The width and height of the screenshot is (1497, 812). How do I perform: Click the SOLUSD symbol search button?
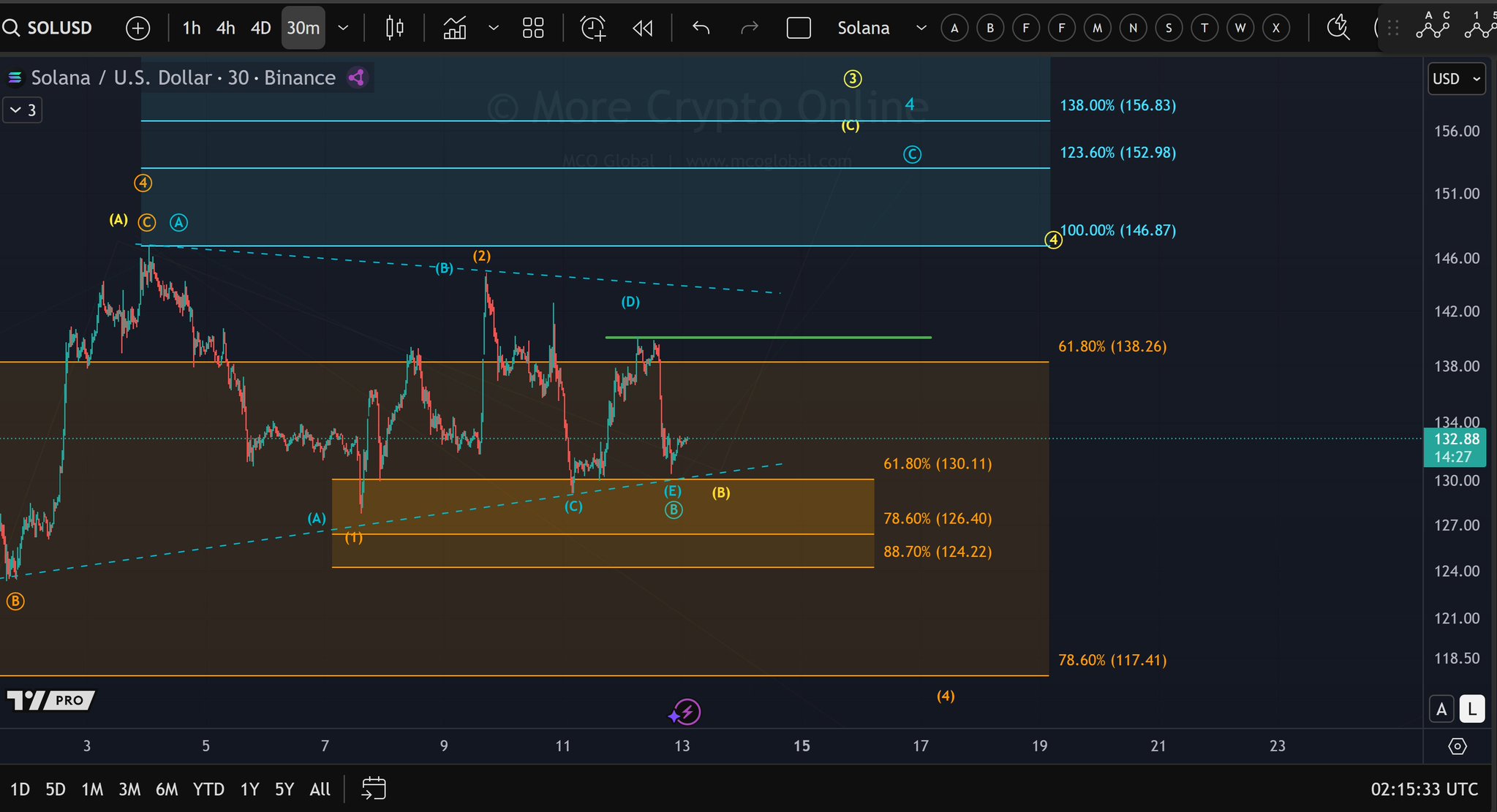[x=48, y=28]
